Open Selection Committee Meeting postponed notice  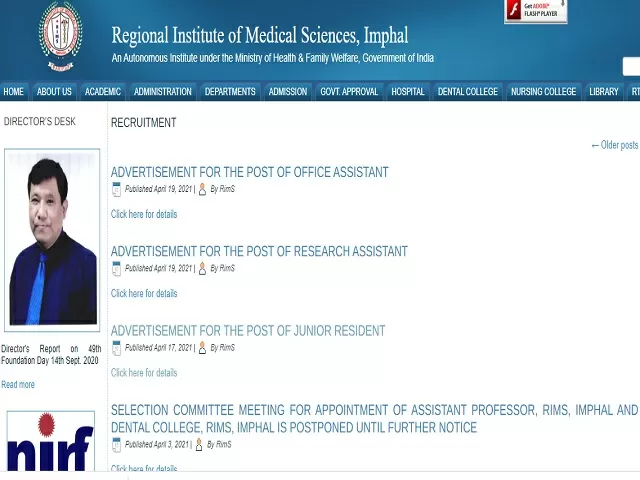pos(374,419)
